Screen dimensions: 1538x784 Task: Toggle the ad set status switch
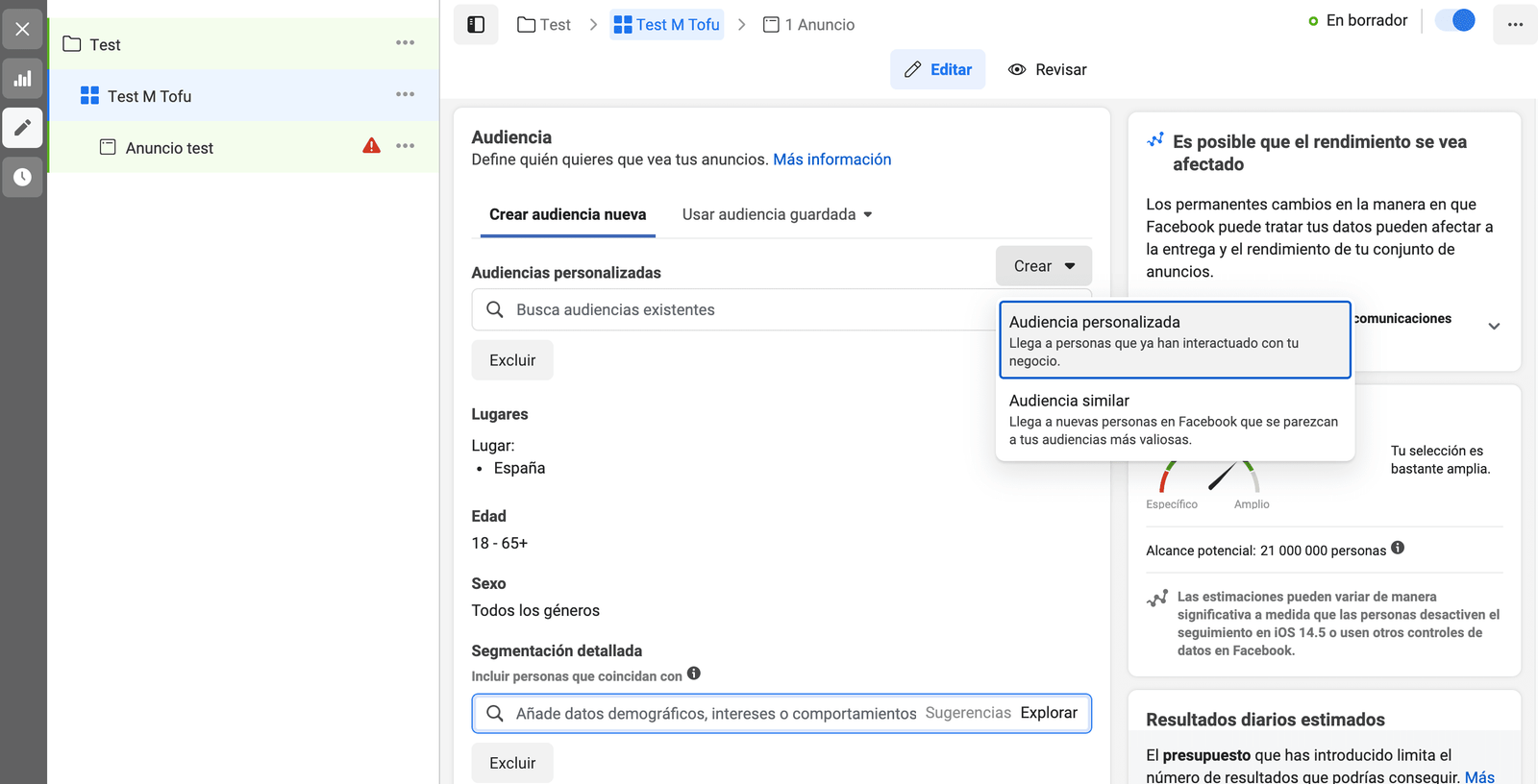pos(1454,20)
